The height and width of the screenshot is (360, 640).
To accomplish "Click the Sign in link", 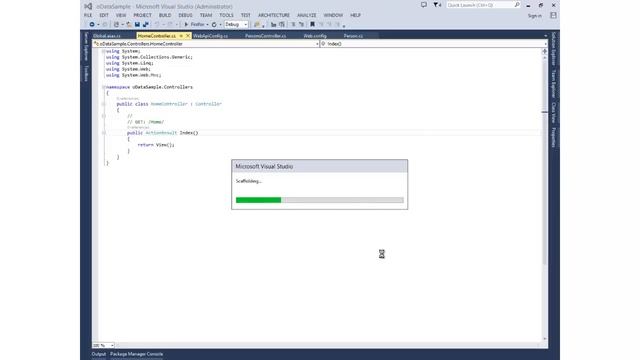I will 535,16.
